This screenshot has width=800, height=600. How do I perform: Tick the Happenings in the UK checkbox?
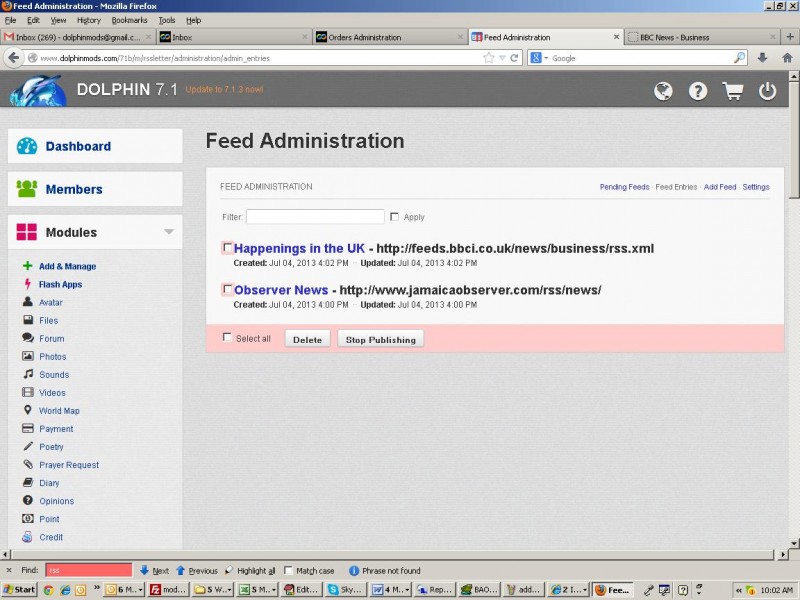coord(228,247)
